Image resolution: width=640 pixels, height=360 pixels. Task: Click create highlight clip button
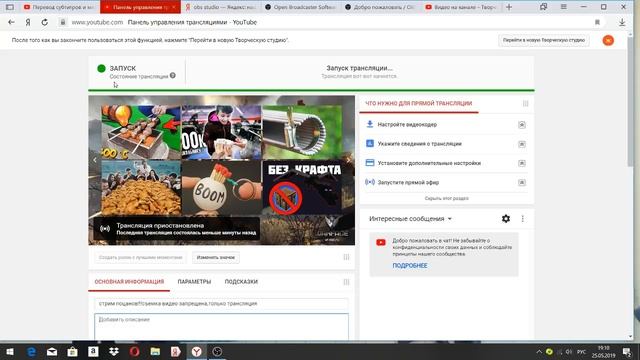140,258
